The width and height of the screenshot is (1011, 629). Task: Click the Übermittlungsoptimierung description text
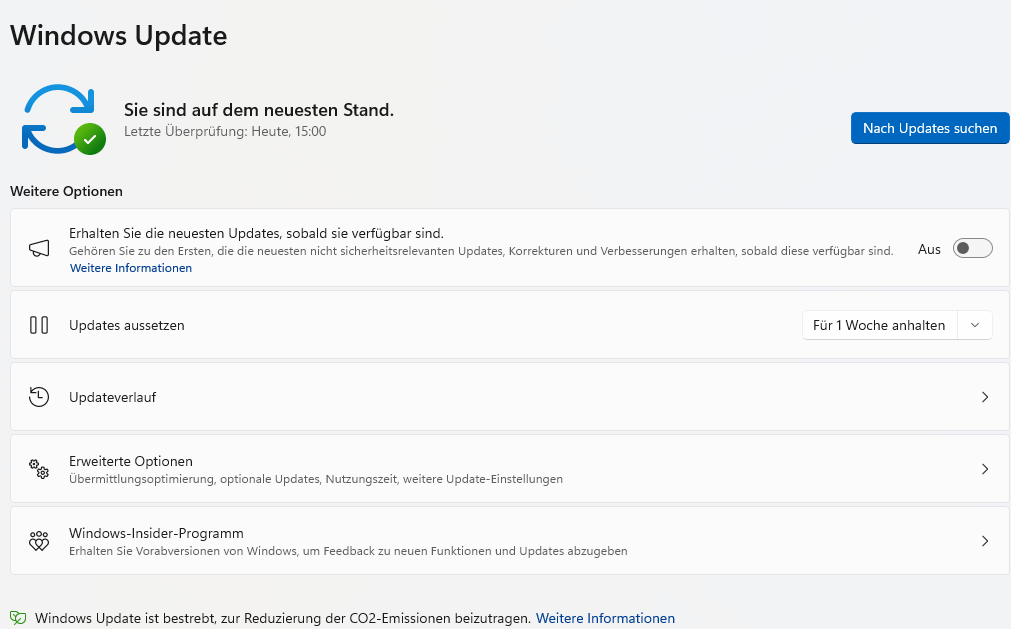316,479
